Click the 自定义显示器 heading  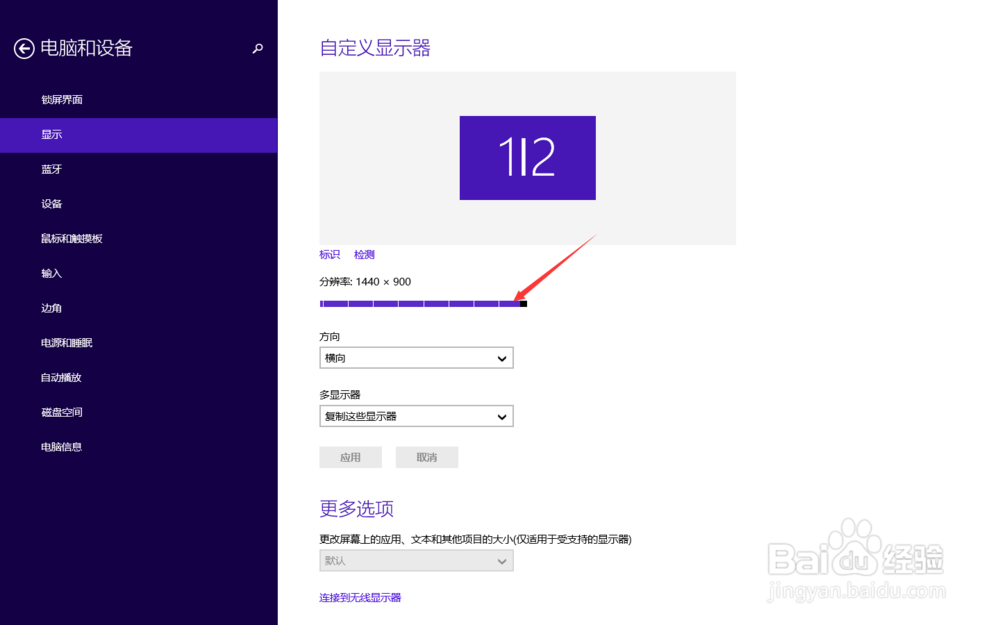pos(375,48)
